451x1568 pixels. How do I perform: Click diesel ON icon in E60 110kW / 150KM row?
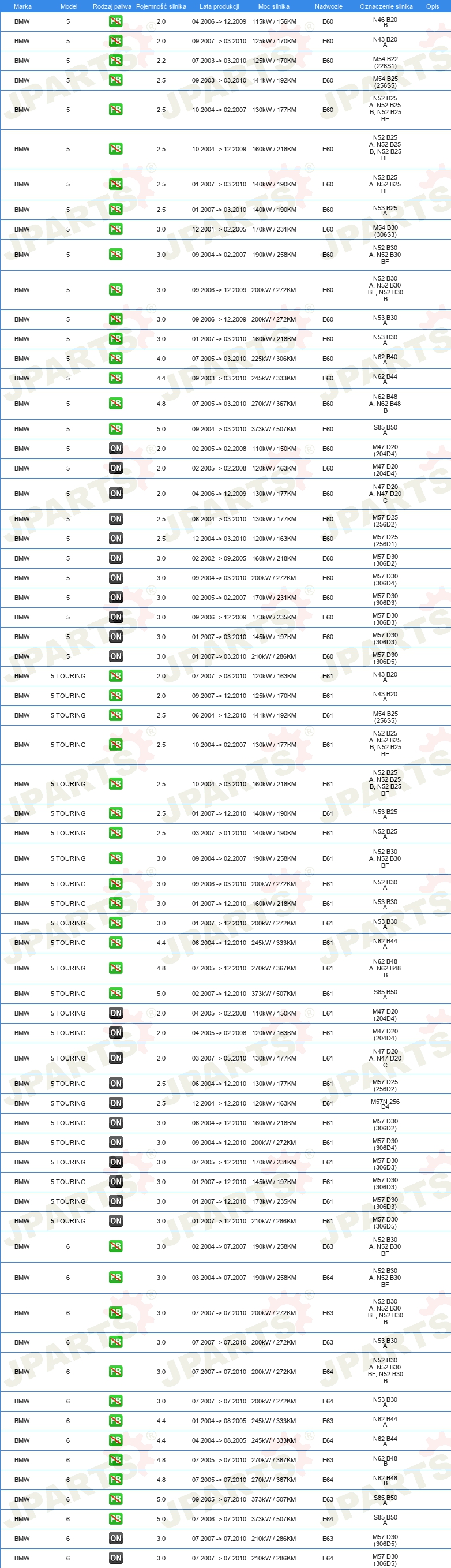tap(115, 449)
